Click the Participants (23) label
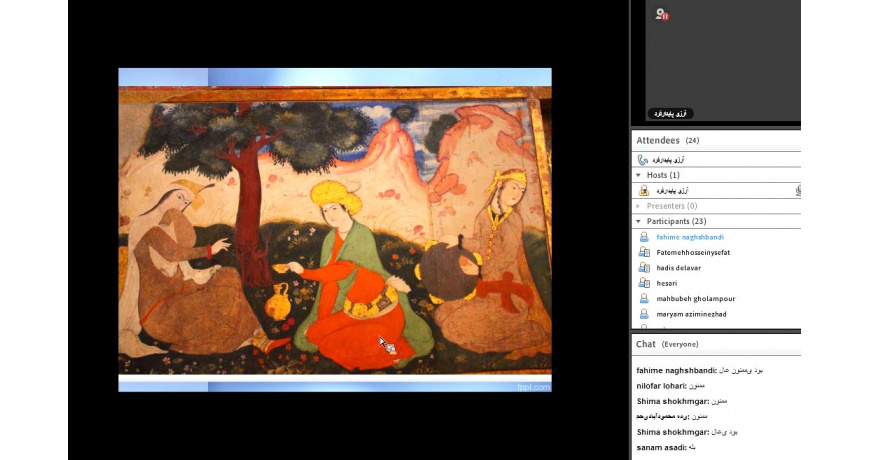 [x=676, y=221]
